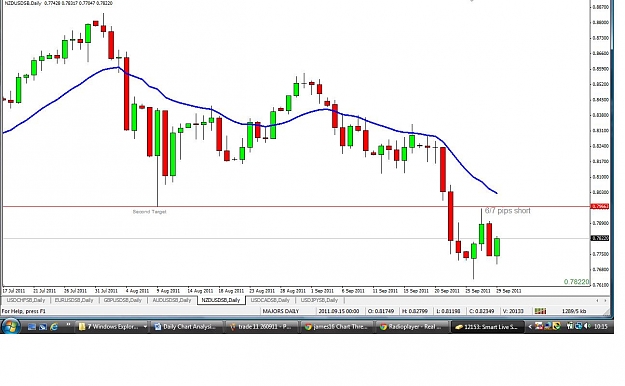
Task: Click 'For Help, press F1' status text
Action: pos(24,311)
